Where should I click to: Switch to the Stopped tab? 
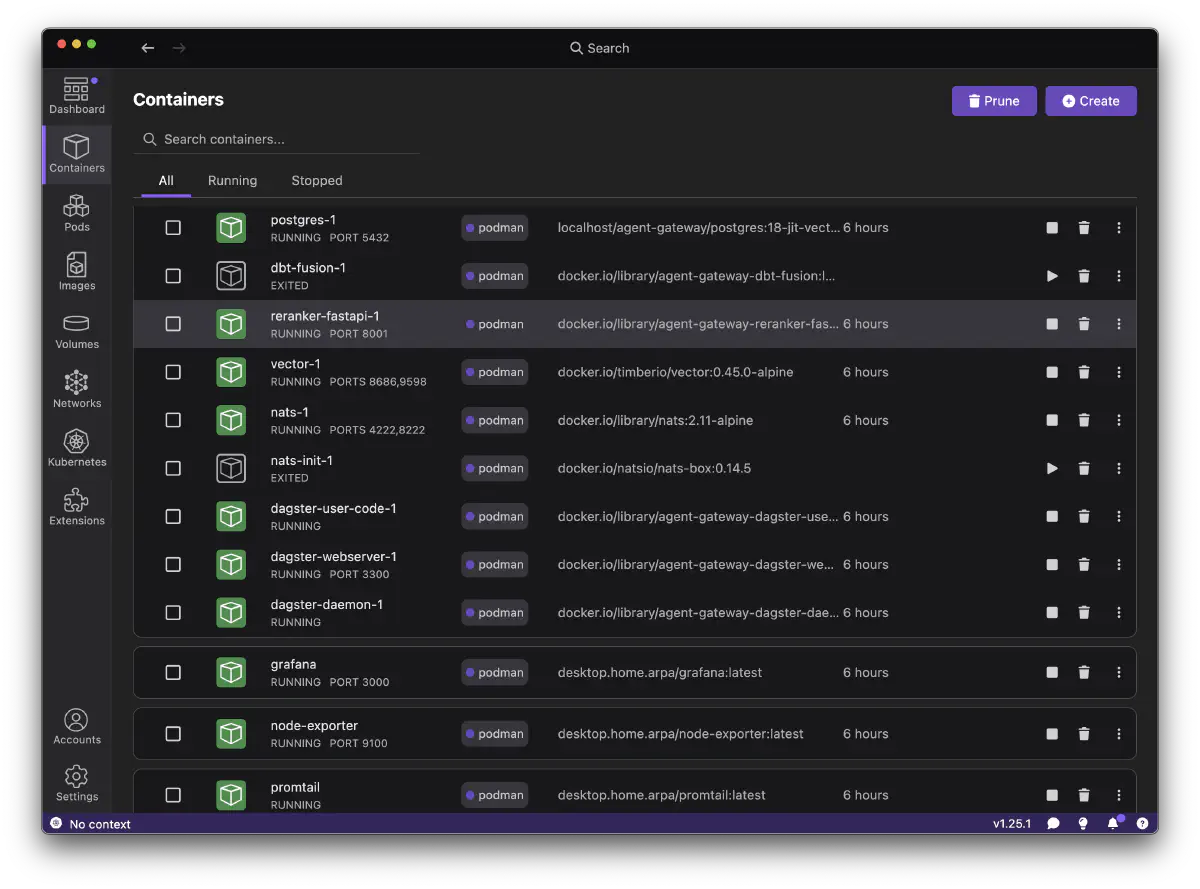click(x=317, y=181)
